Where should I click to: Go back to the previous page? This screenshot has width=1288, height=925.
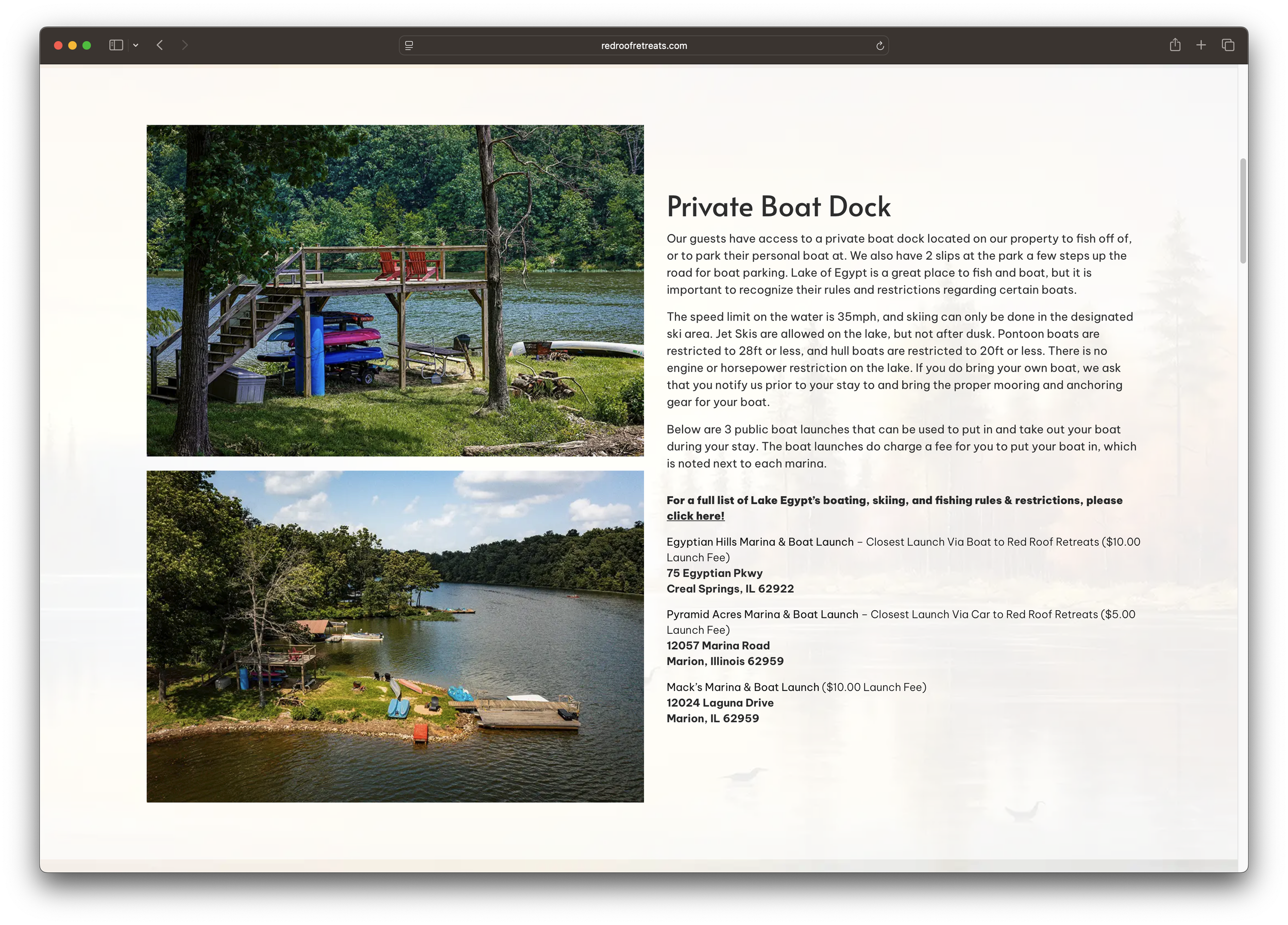pos(160,45)
